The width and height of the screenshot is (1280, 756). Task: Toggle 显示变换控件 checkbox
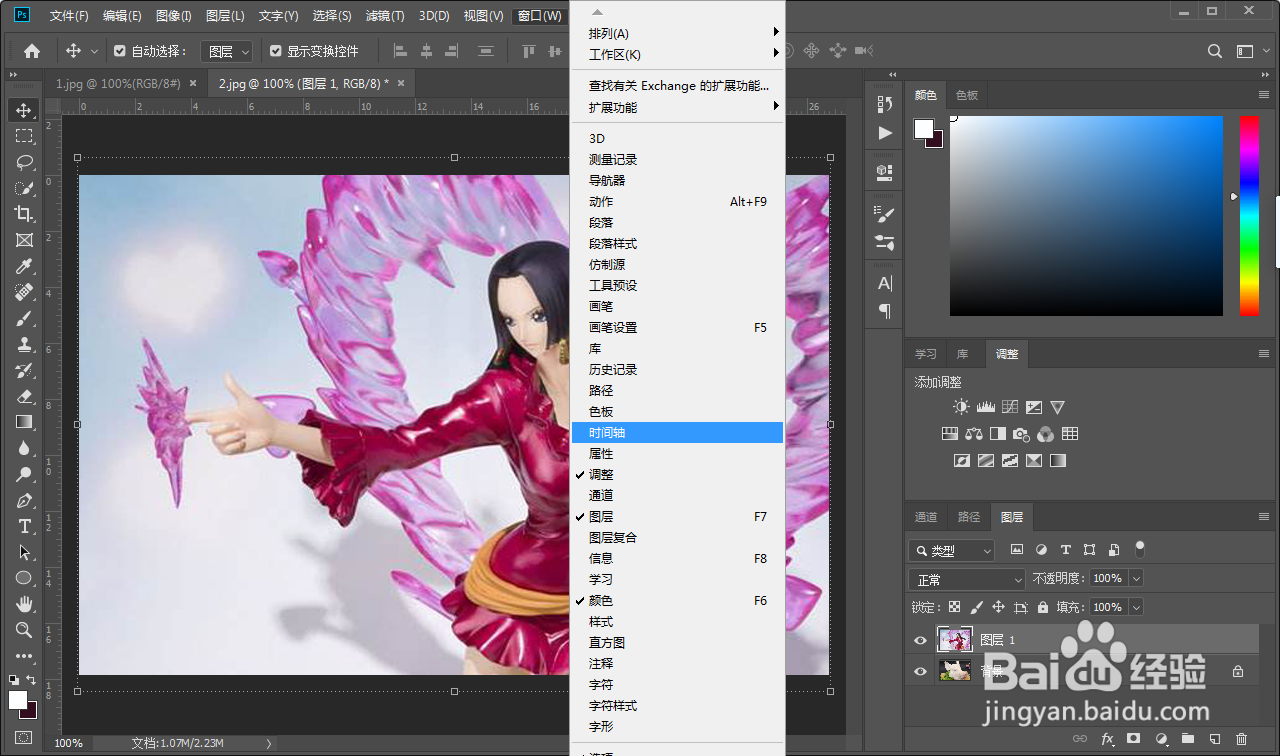(276, 51)
